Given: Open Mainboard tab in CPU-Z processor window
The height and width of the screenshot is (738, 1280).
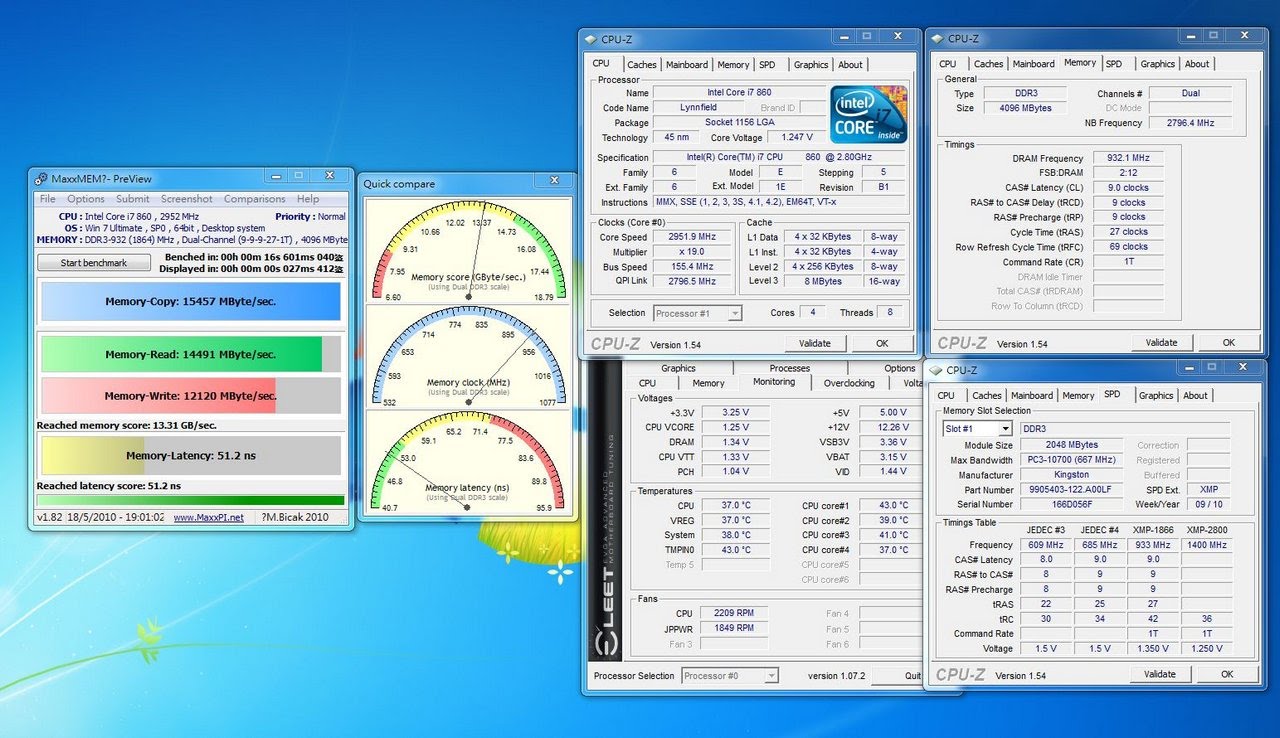Looking at the screenshot, I should (687, 65).
